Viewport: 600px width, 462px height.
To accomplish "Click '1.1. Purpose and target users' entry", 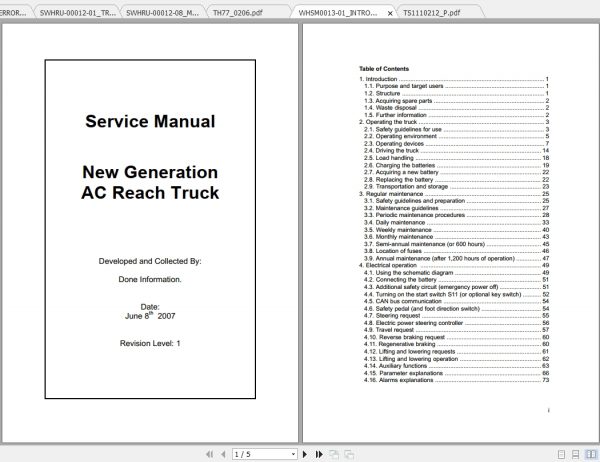I will click(x=457, y=86).
